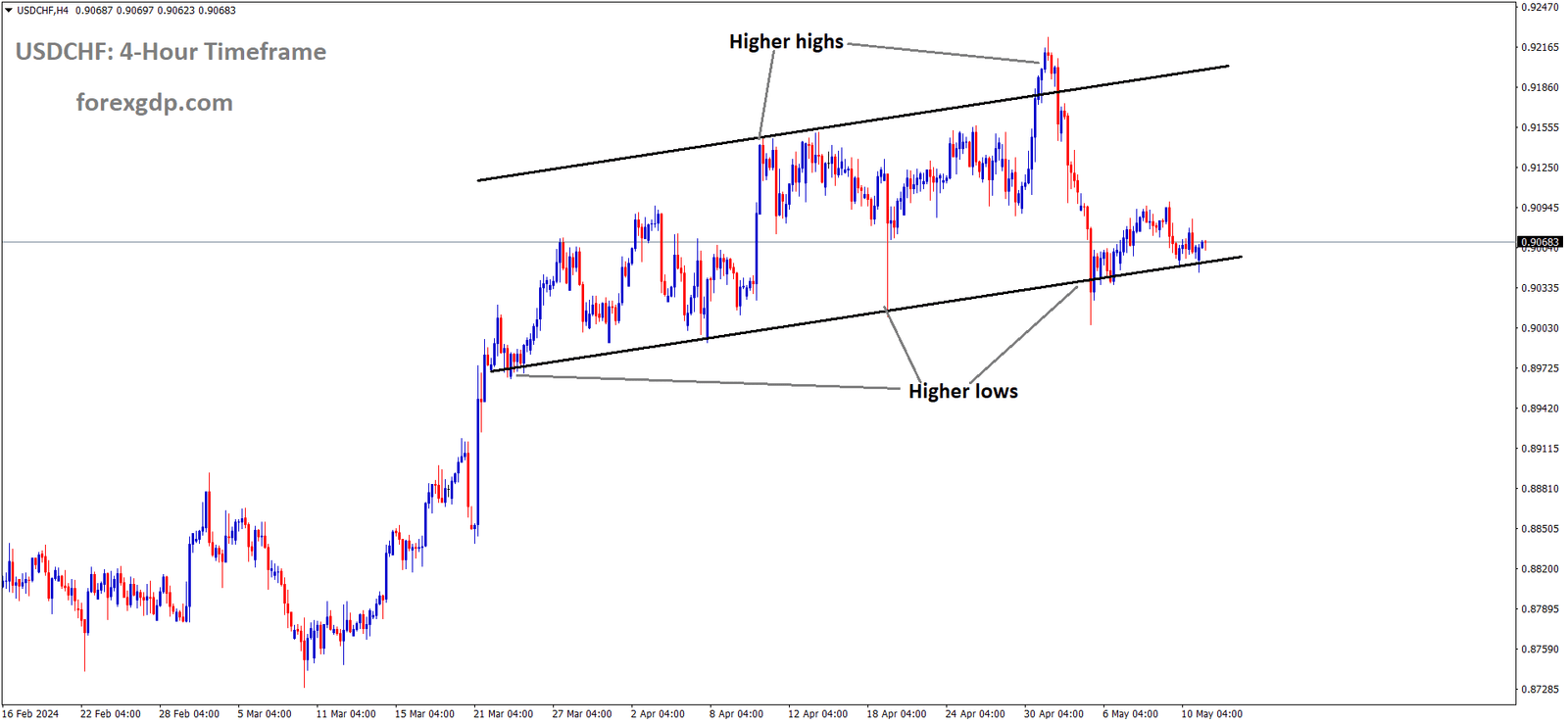Click the 15 Mar 04:00 date label

(x=424, y=714)
